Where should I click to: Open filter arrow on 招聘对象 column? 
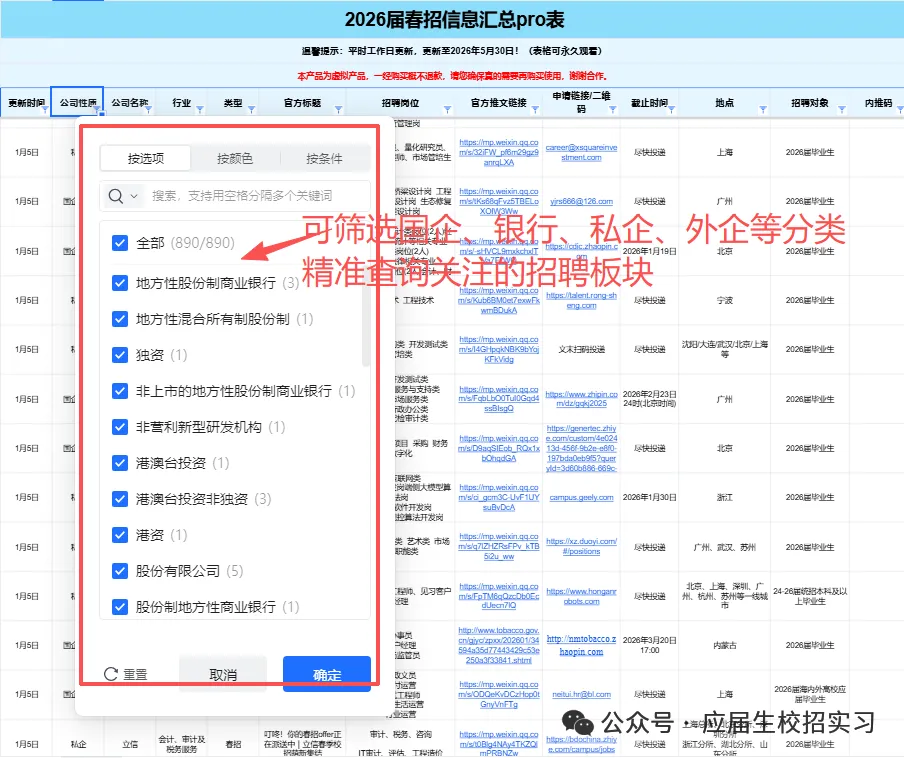842,109
